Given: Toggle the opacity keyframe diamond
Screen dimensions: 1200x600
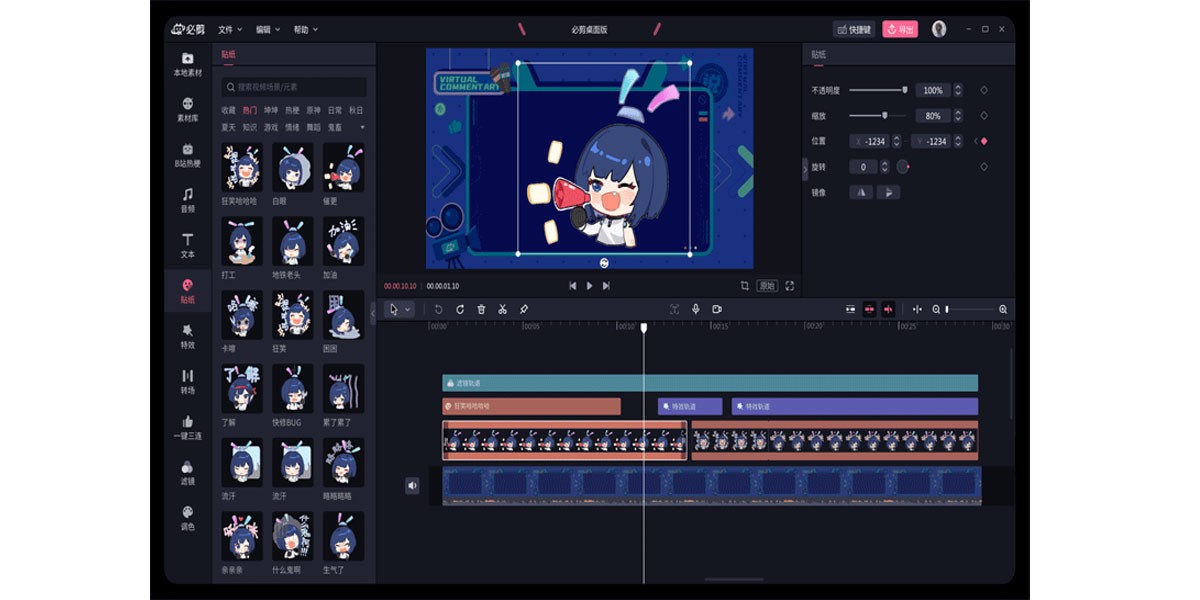Looking at the screenshot, I should click(984, 90).
